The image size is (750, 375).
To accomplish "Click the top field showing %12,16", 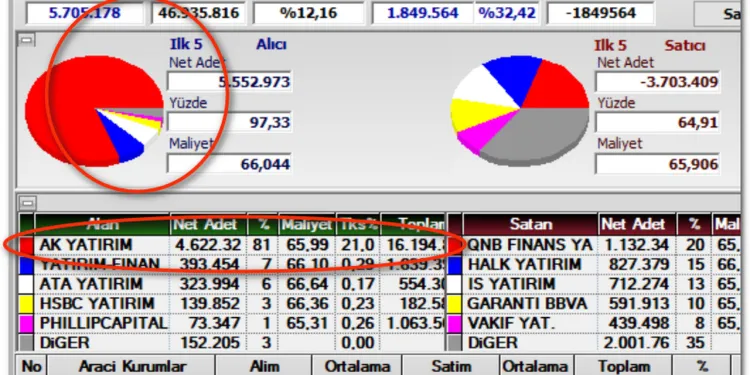I will [x=309, y=13].
